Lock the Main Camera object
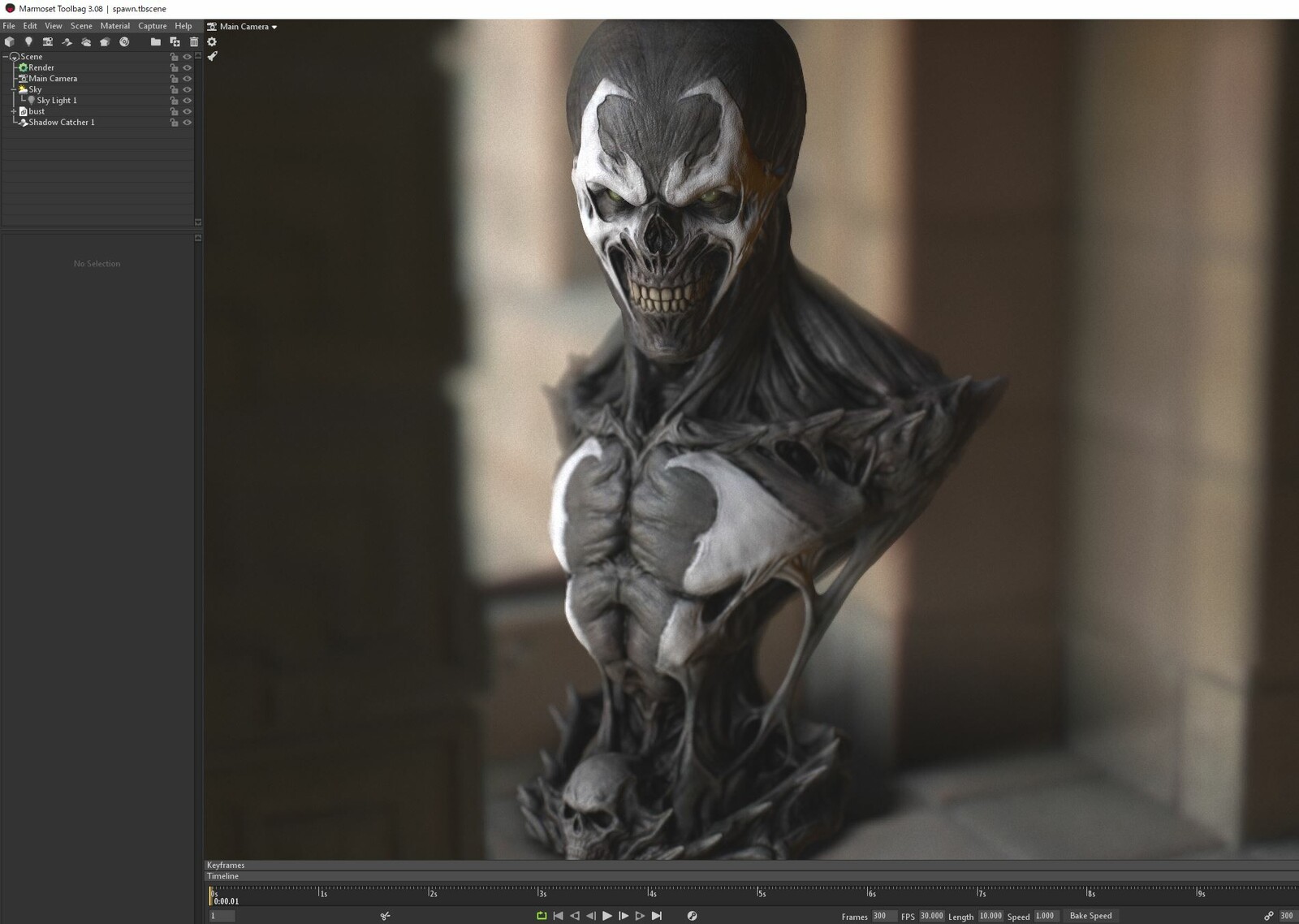Viewport: 1299px width, 924px height. click(x=174, y=79)
